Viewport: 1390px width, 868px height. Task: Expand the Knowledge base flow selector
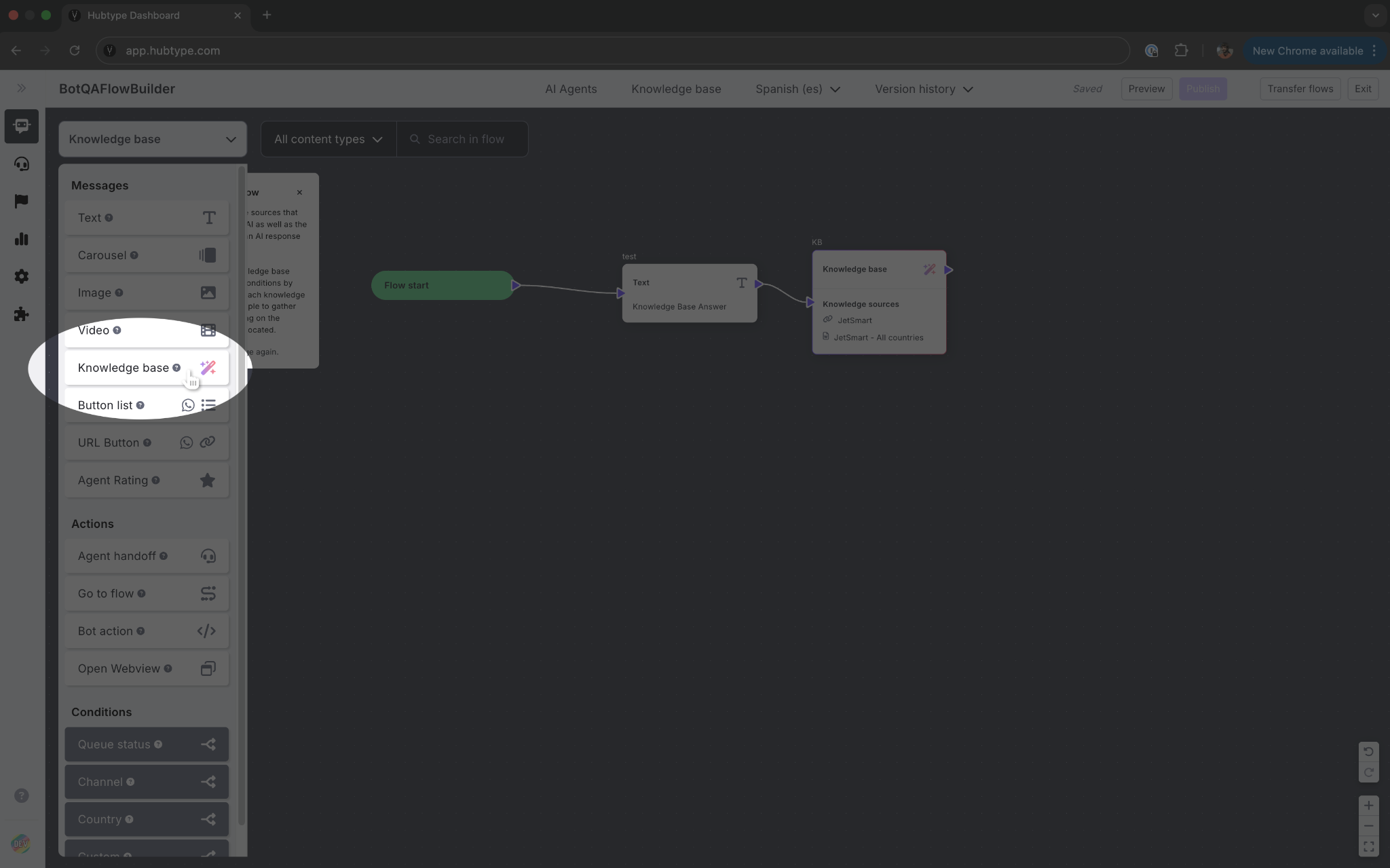(x=153, y=139)
